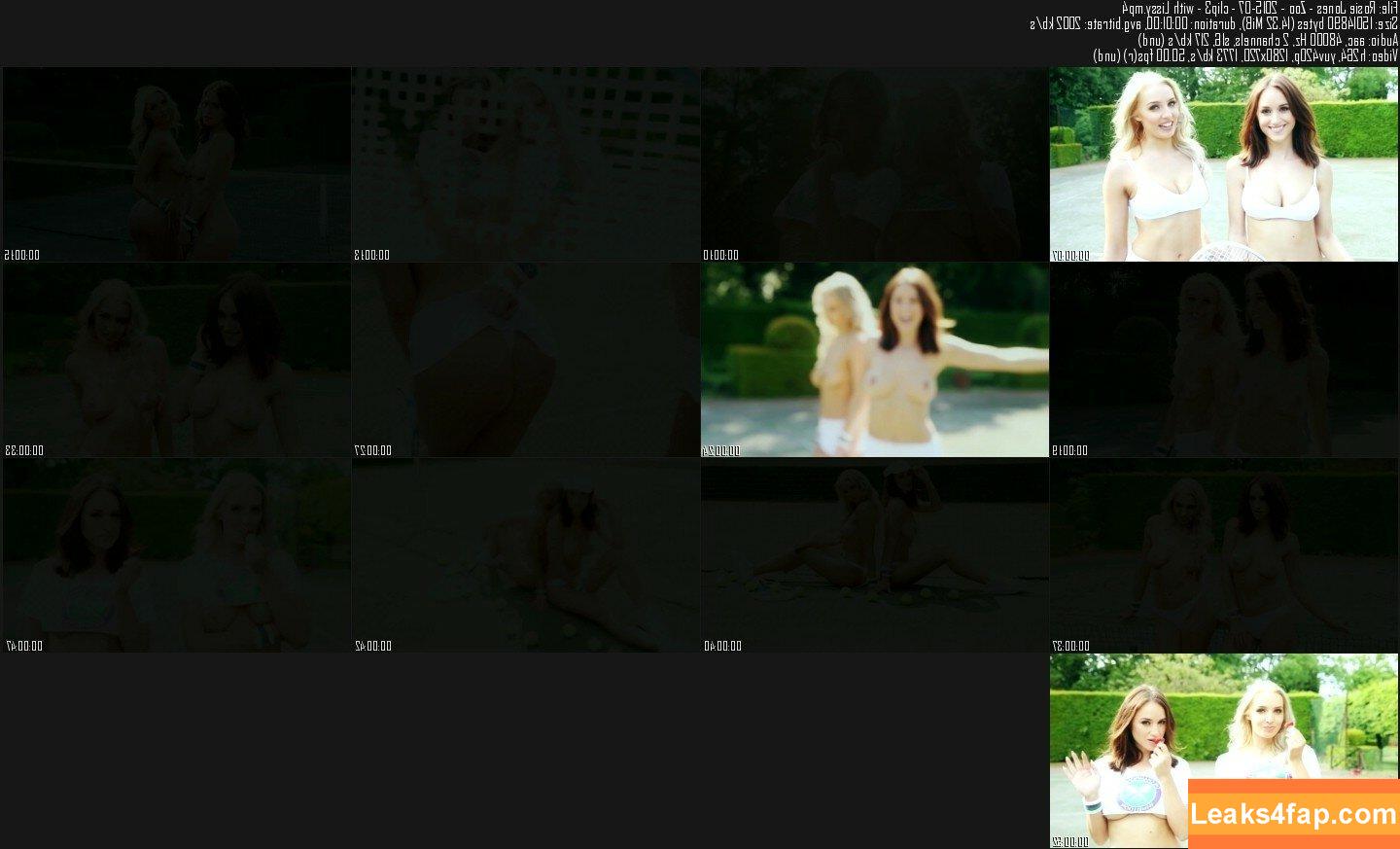Open the dark thumbnail marked 00:00:10
The height and width of the screenshot is (849, 1400).
874,163
